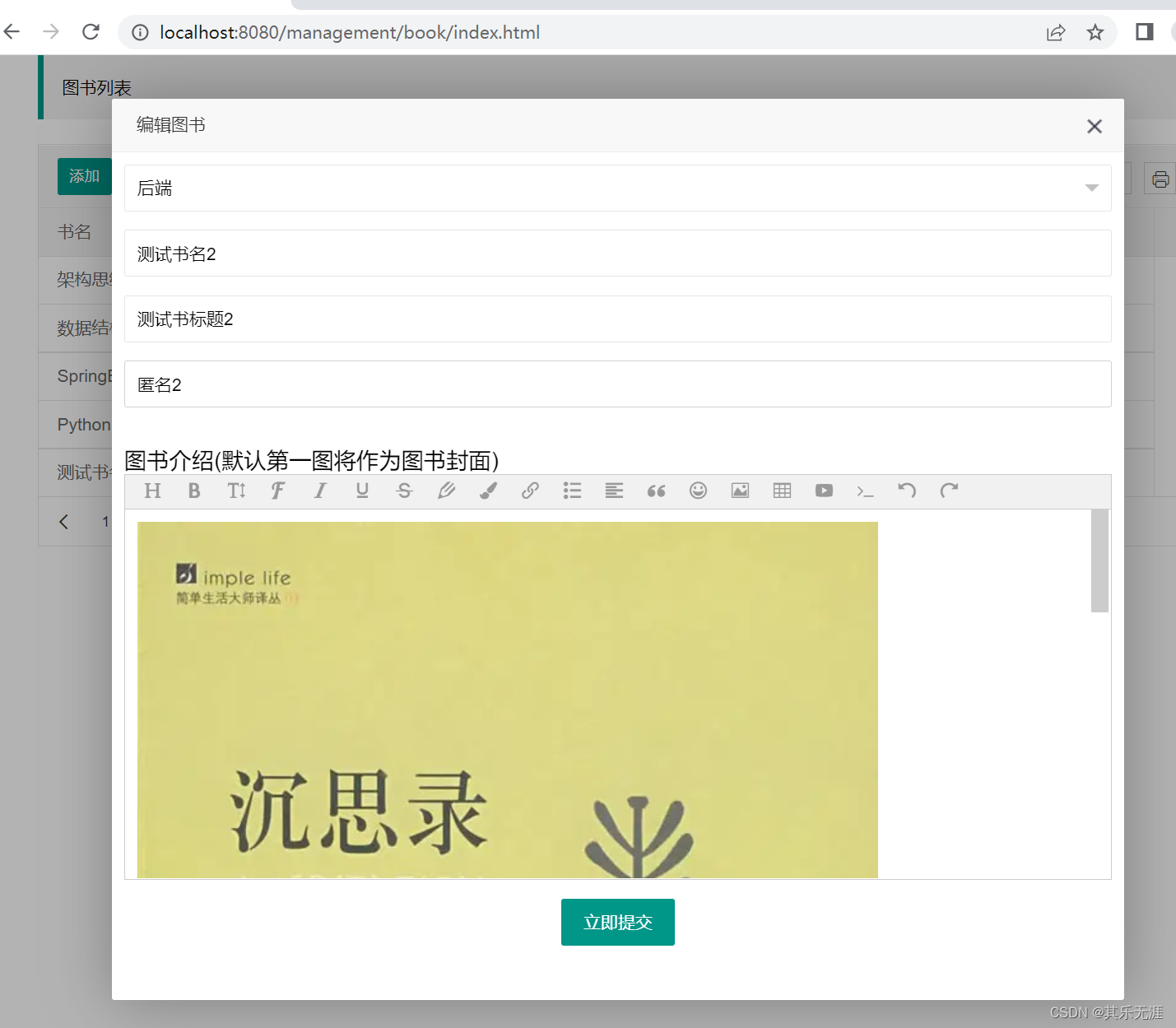1176x1028 pixels.
Task: Click the 测试书名2 book name field
Action: click(x=618, y=254)
